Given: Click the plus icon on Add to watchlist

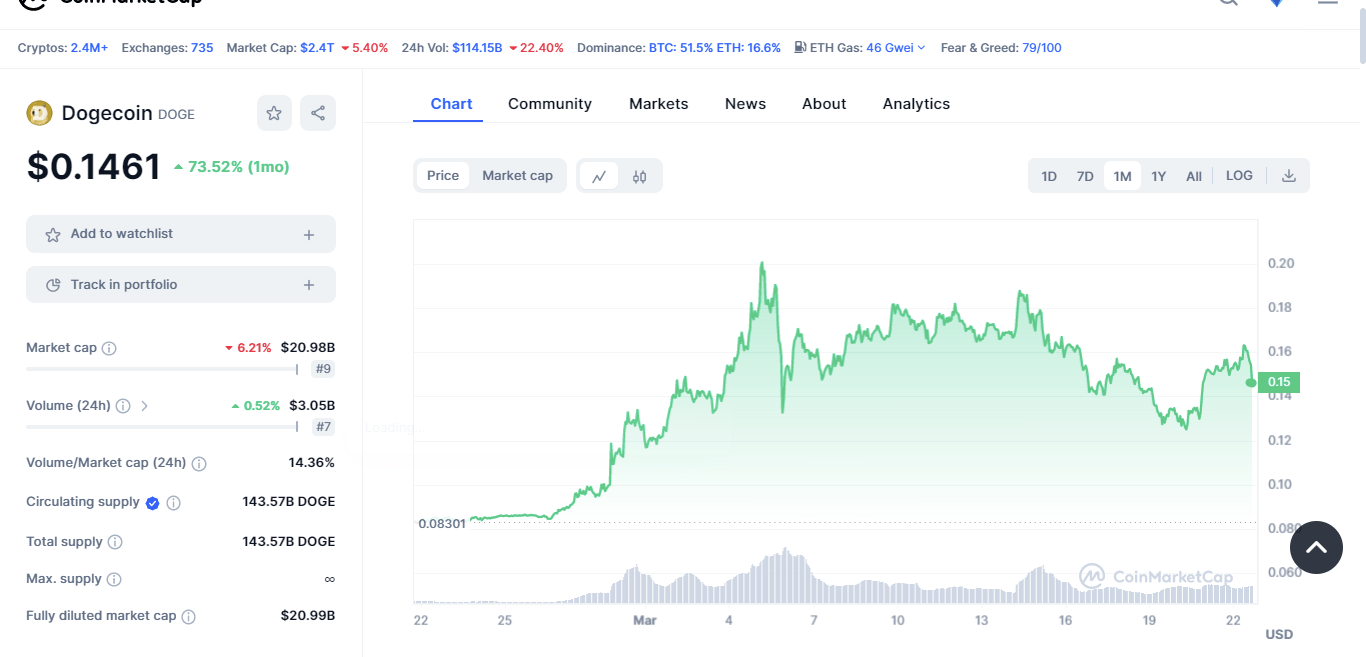Looking at the screenshot, I should pos(309,235).
